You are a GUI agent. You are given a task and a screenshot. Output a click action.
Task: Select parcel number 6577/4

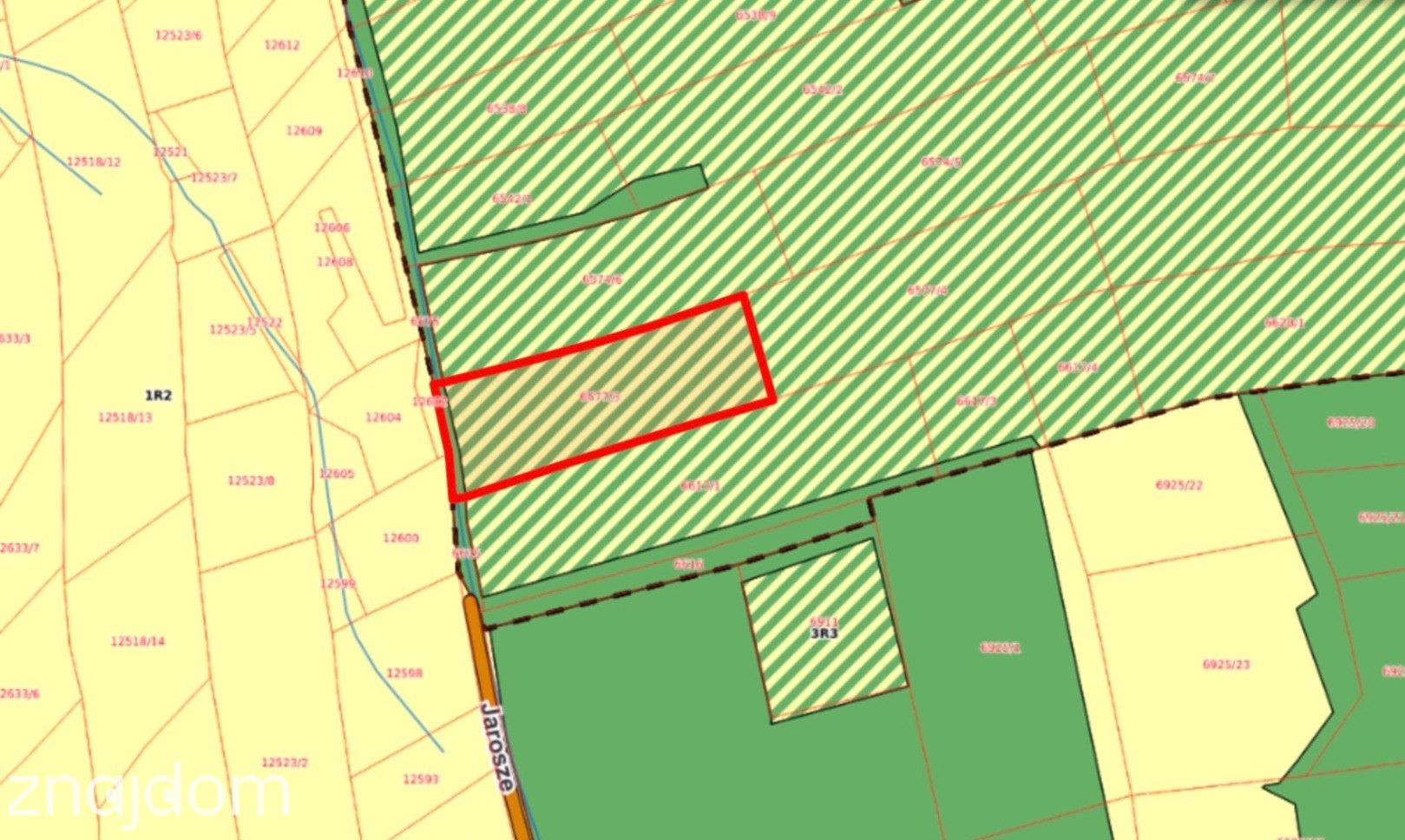point(927,291)
